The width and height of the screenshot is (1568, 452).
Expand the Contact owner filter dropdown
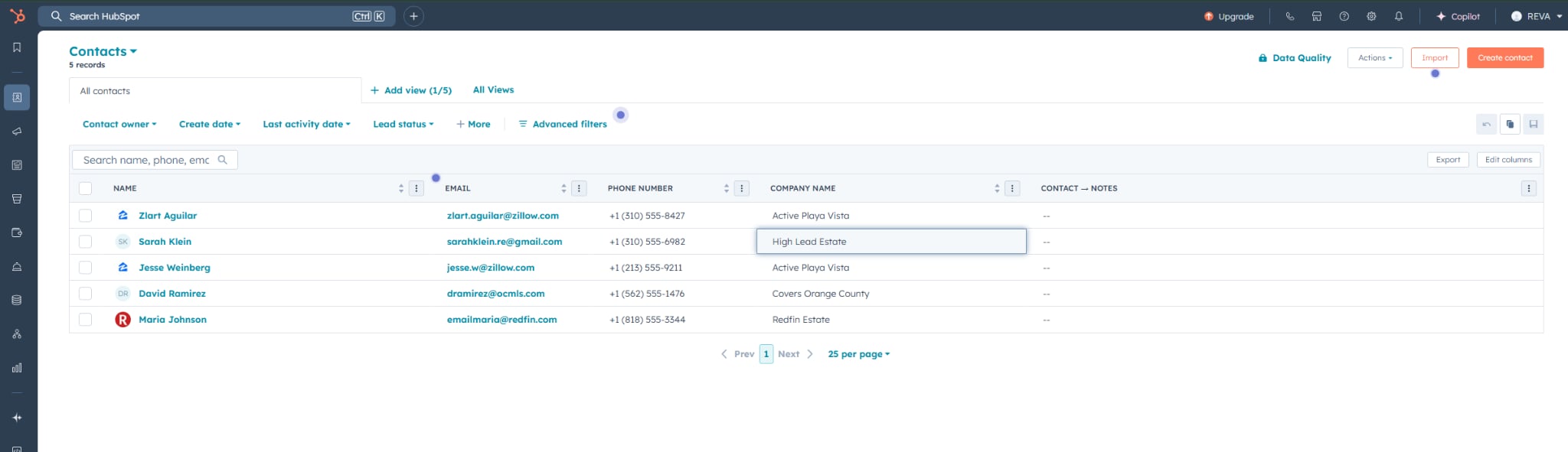[119, 124]
